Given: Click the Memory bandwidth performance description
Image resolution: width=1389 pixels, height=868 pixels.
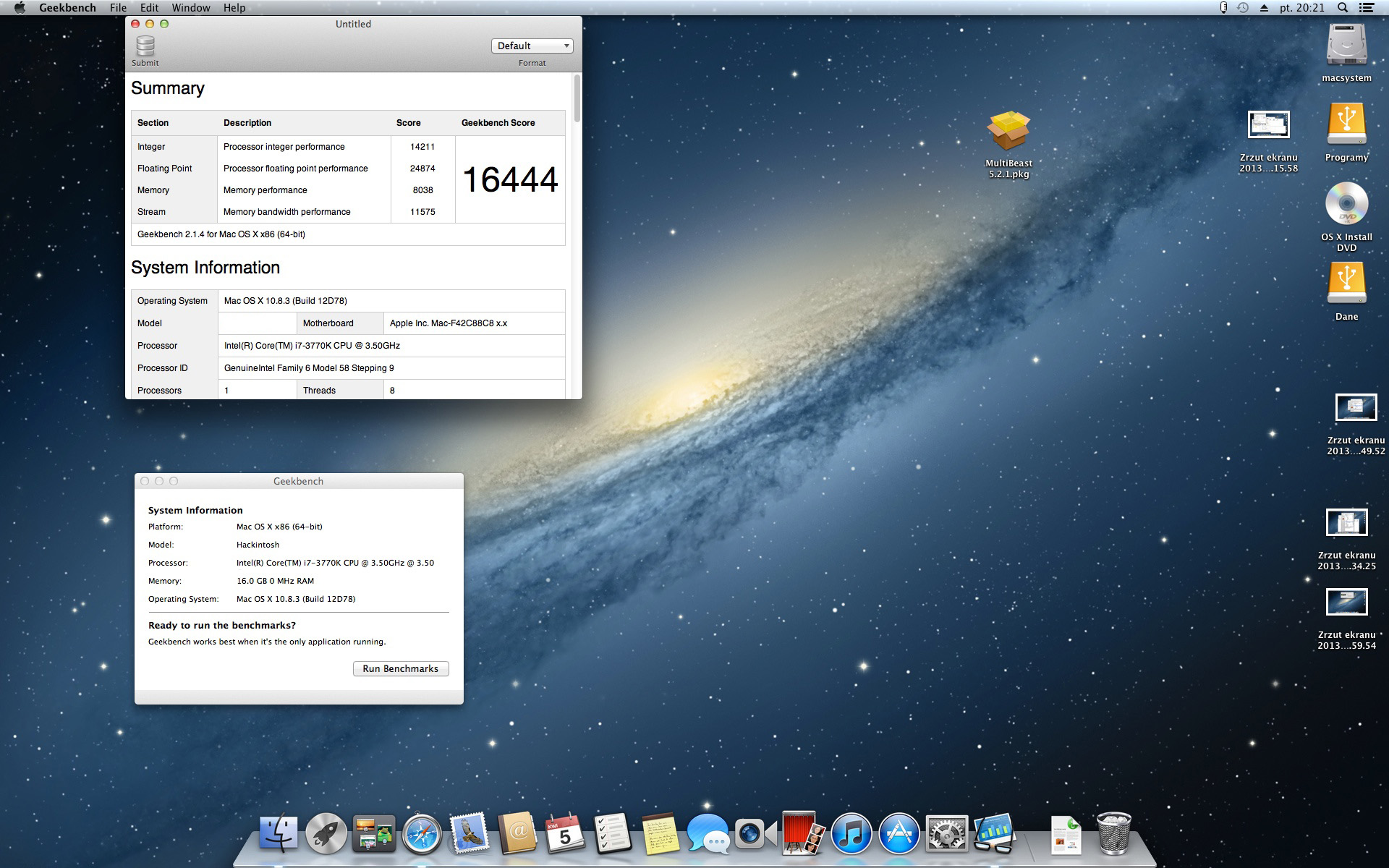Looking at the screenshot, I should tap(287, 212).
